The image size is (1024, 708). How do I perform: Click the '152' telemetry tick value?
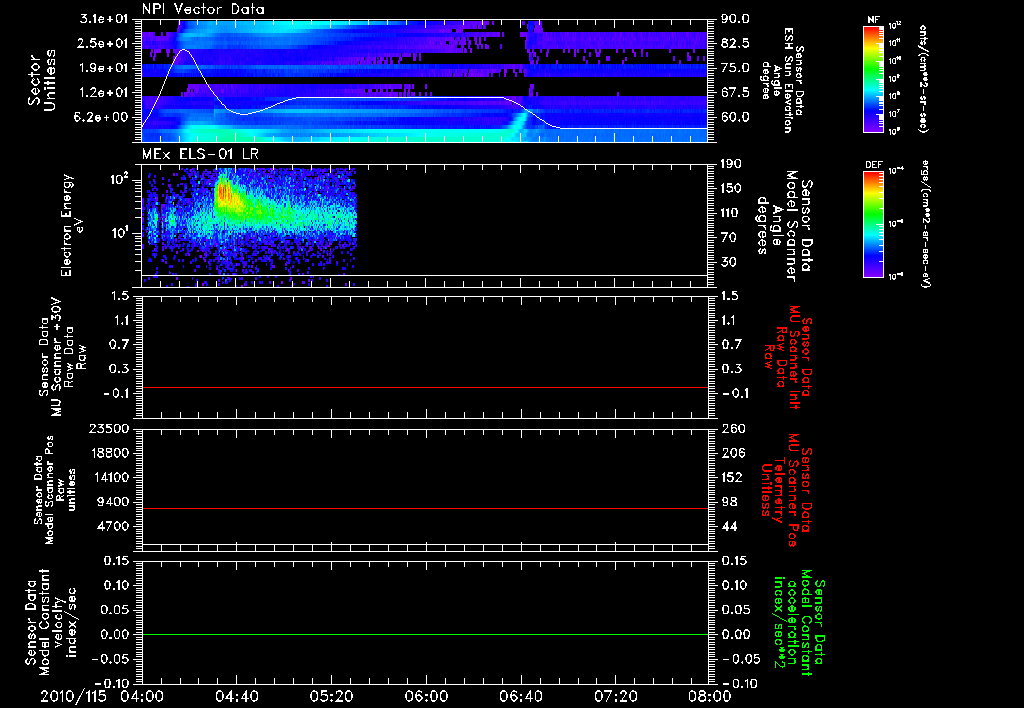pyautogui.click(x=733, y=477)
